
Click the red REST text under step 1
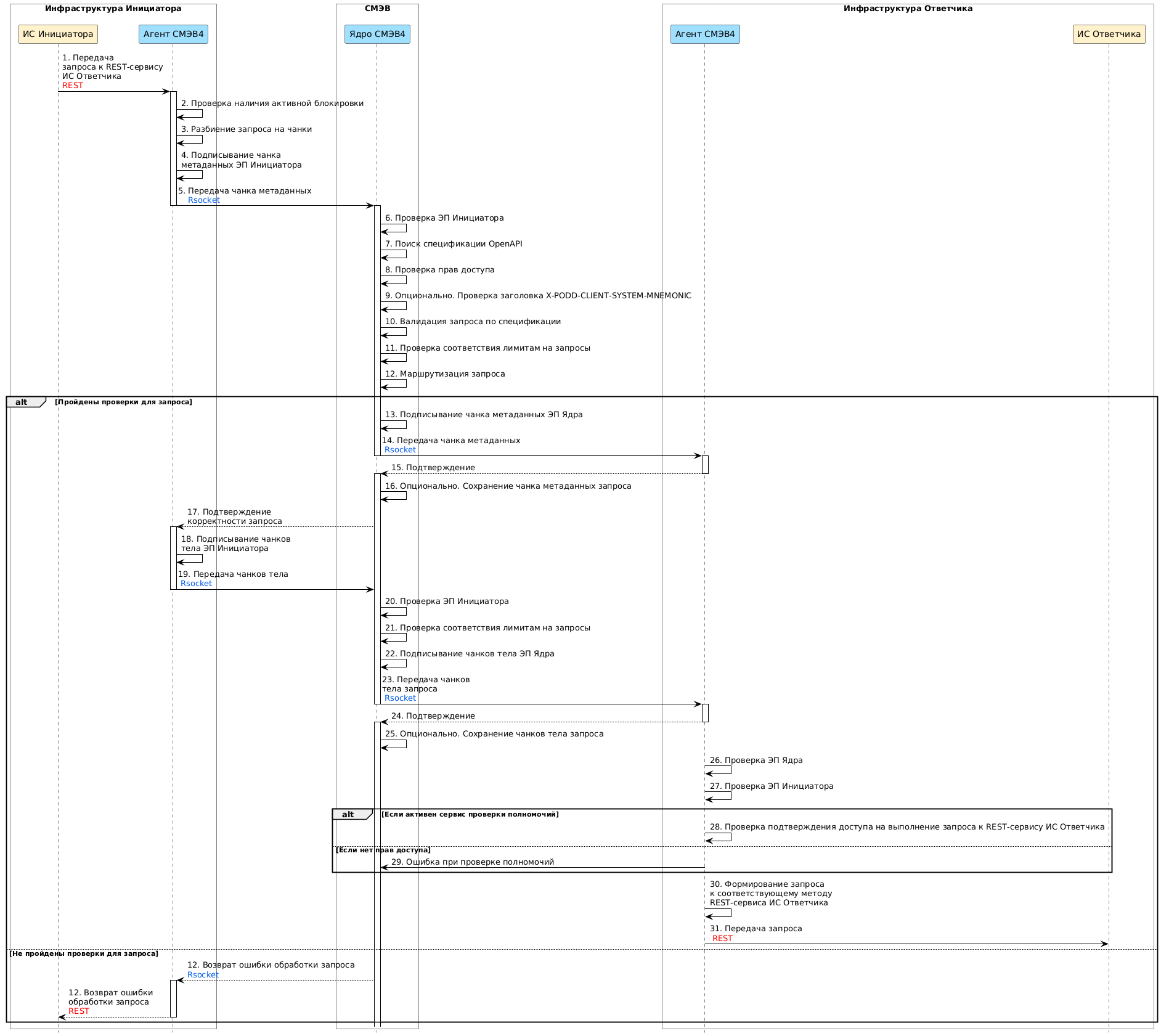click(73, 86)
